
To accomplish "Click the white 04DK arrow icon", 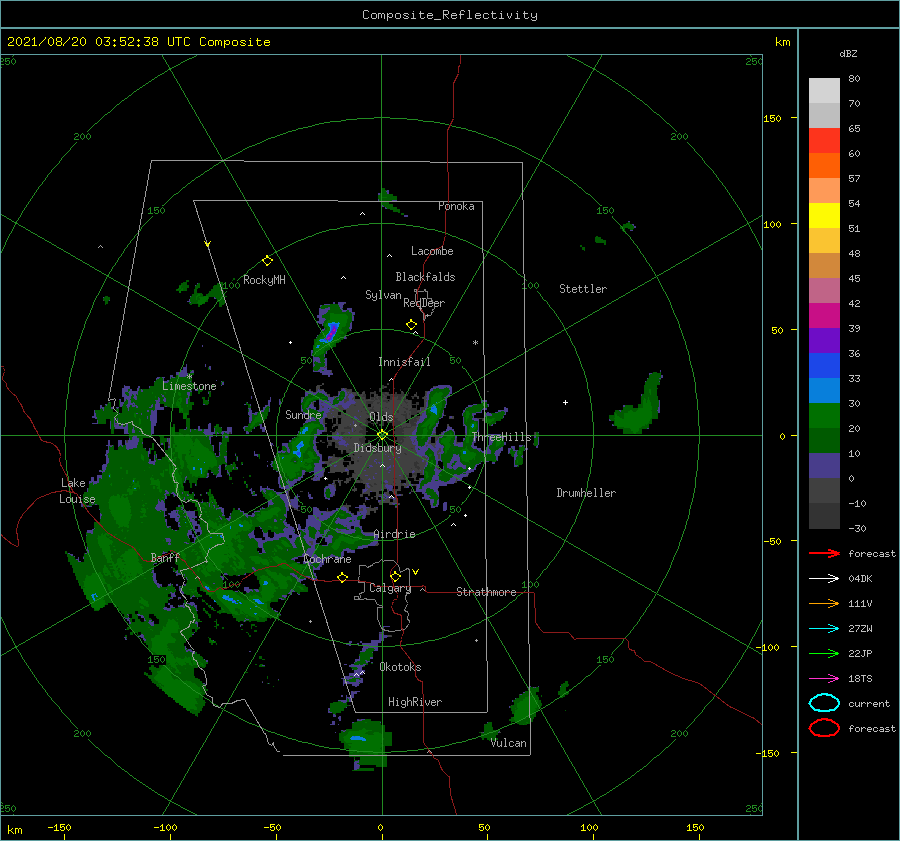I will 824,579.
